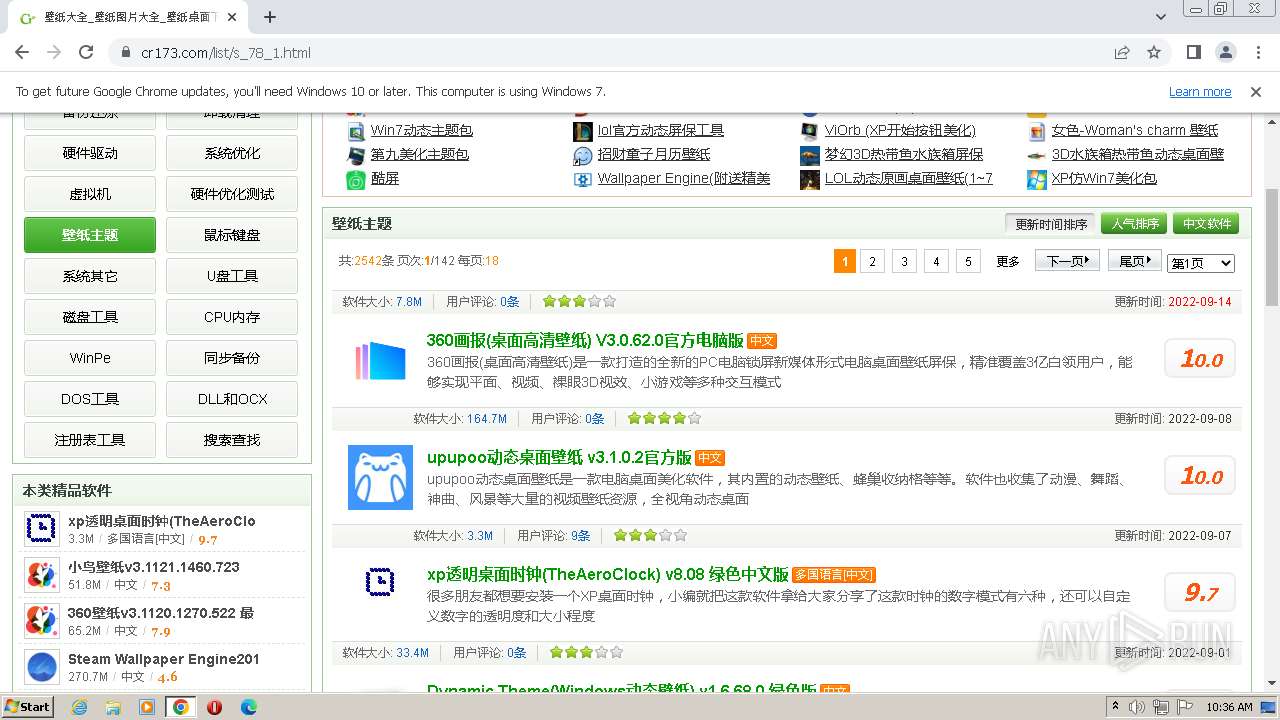The height and width of the screenshot is (720, 1280).
Task: Click the Win7动态主题包 icon
Action: [x=356, y=131]
